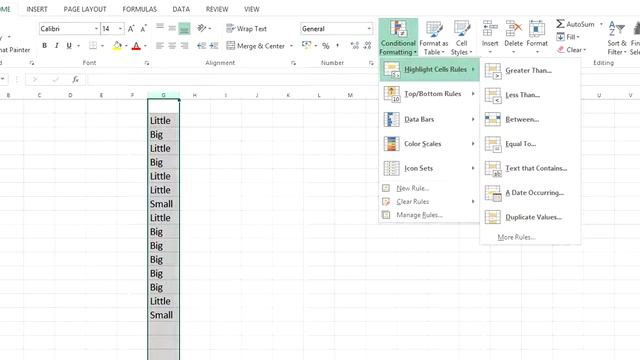
Task: Expand Icon Sets submenu
Action: [x=429, y=168]
